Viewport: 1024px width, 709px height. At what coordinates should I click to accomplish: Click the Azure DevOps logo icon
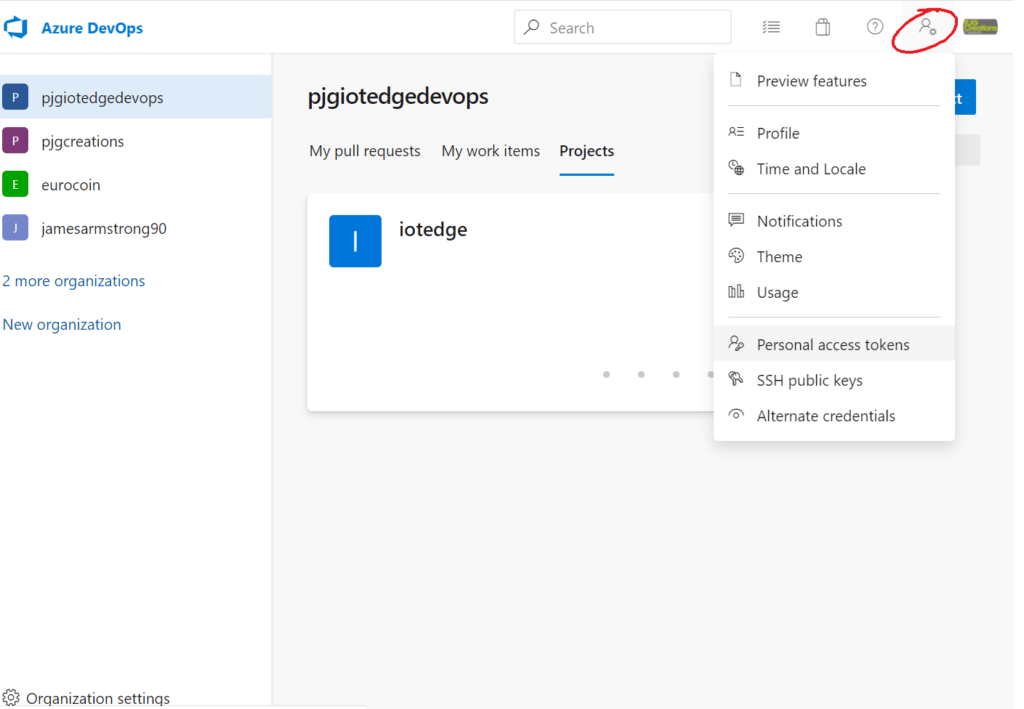[16, 27]
